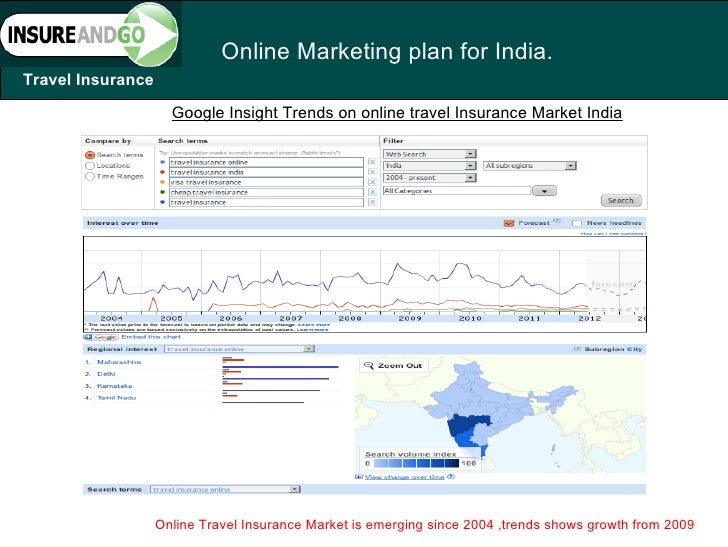Click the 'Travel Insurance' tagline text
Image resolution: width=728 pixels, height=547 pixels.
coord(88,79)
